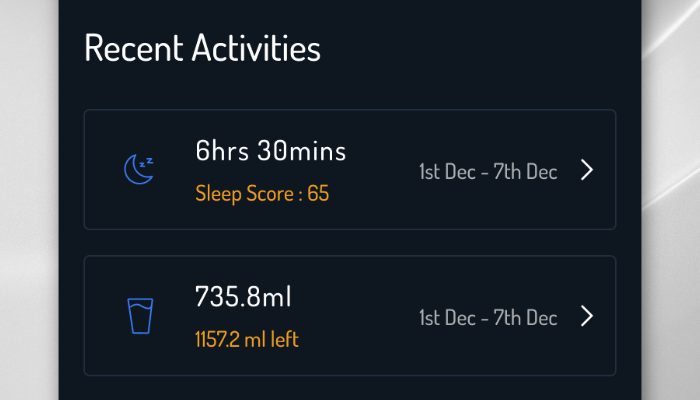Click the gray backdrop right of the panel
Viewport: 700px width, 400px height.
click(x=670, y=200)
